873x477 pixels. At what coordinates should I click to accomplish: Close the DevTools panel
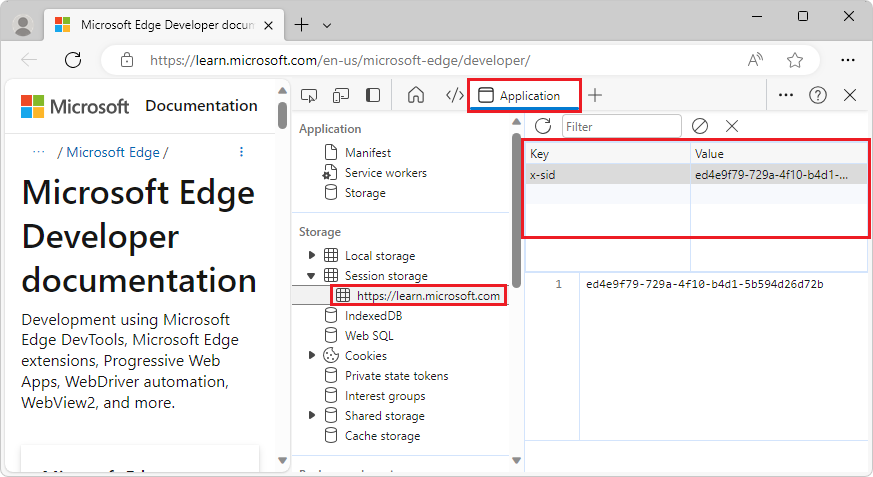pyautogui.click(x=850, y=95)
